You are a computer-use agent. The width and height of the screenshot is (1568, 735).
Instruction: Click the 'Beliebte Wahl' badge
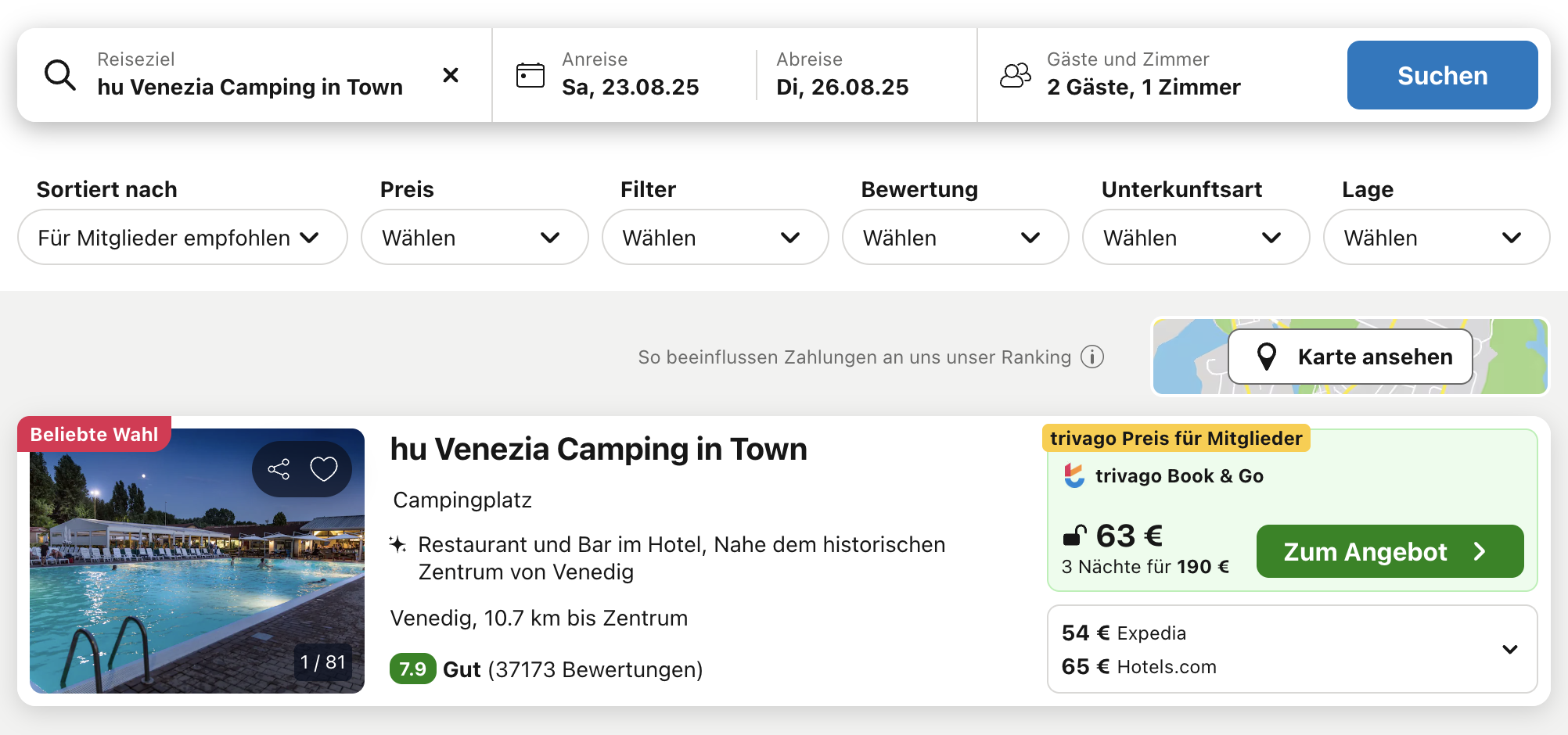(94, 434)
